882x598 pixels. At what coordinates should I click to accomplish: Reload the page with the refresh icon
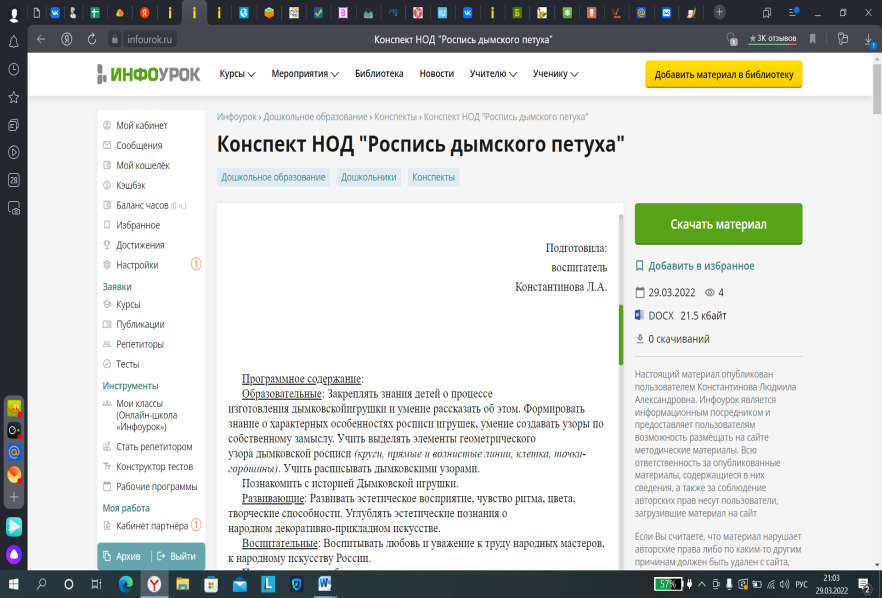pyautogui.click(x=91, y=39)
